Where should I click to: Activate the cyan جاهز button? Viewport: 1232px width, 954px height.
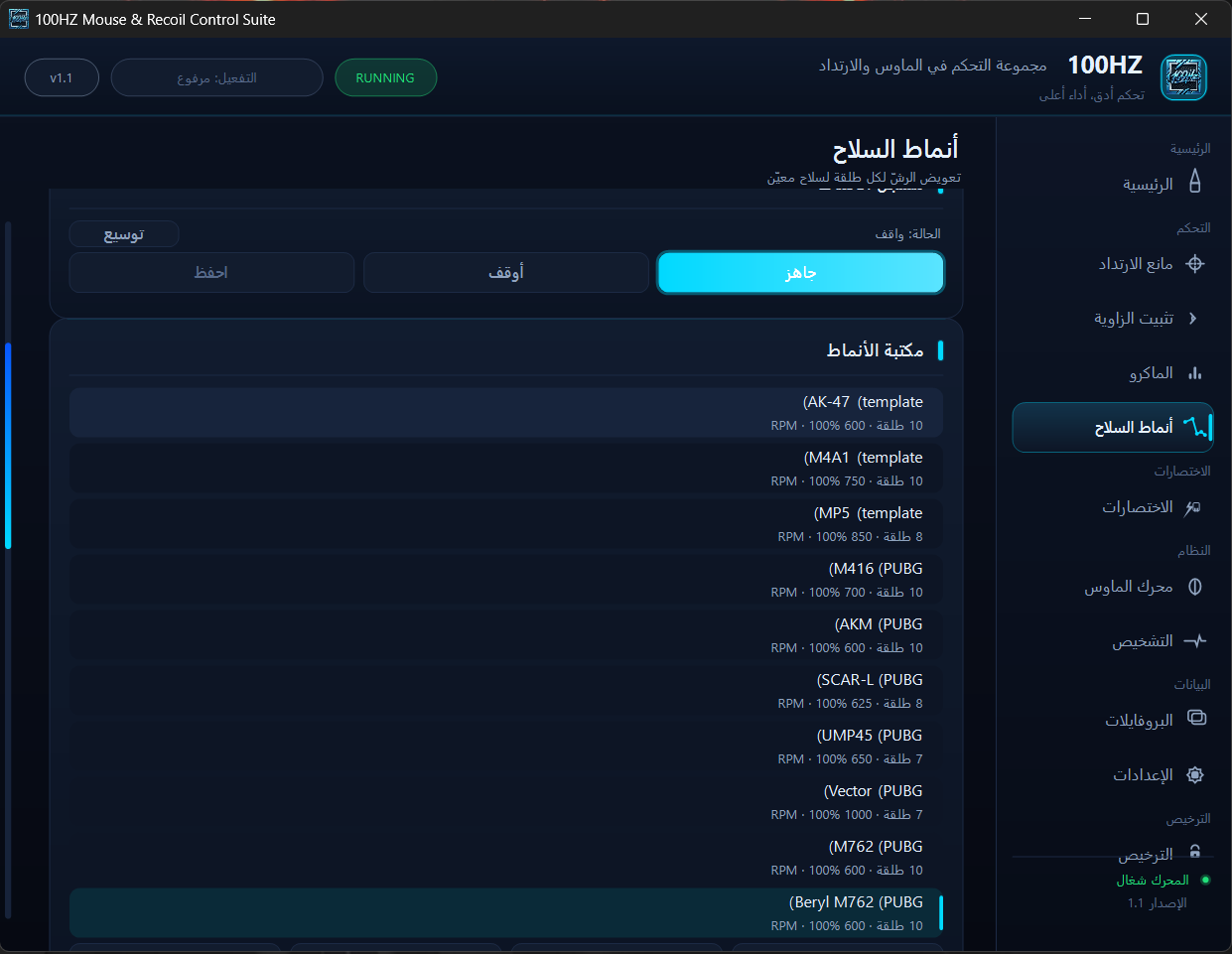pos(800,273)
